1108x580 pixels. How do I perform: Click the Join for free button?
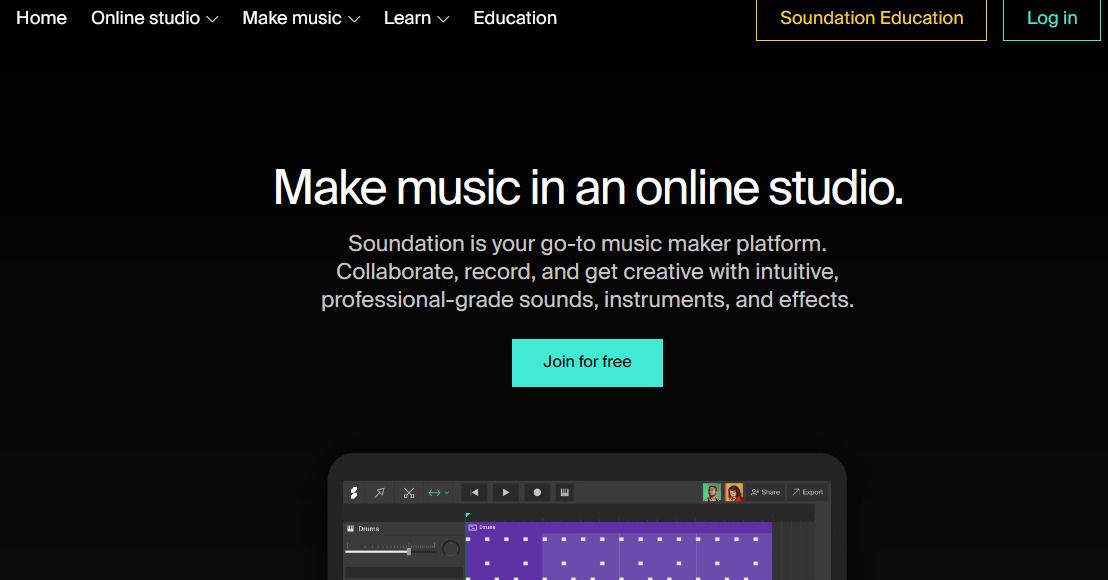pyautogui.click(x=587, y=362)
